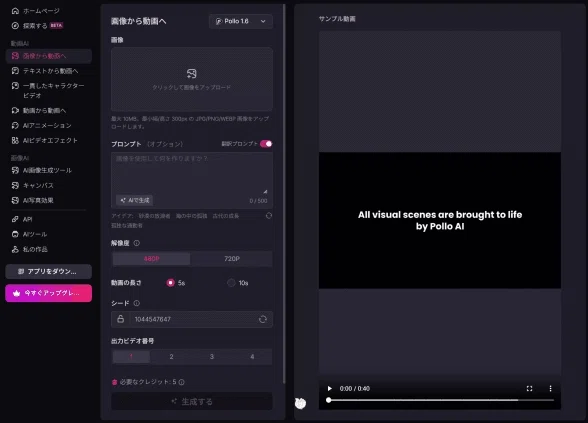Refresh the prompt idea suggestions

coord(269,216)
